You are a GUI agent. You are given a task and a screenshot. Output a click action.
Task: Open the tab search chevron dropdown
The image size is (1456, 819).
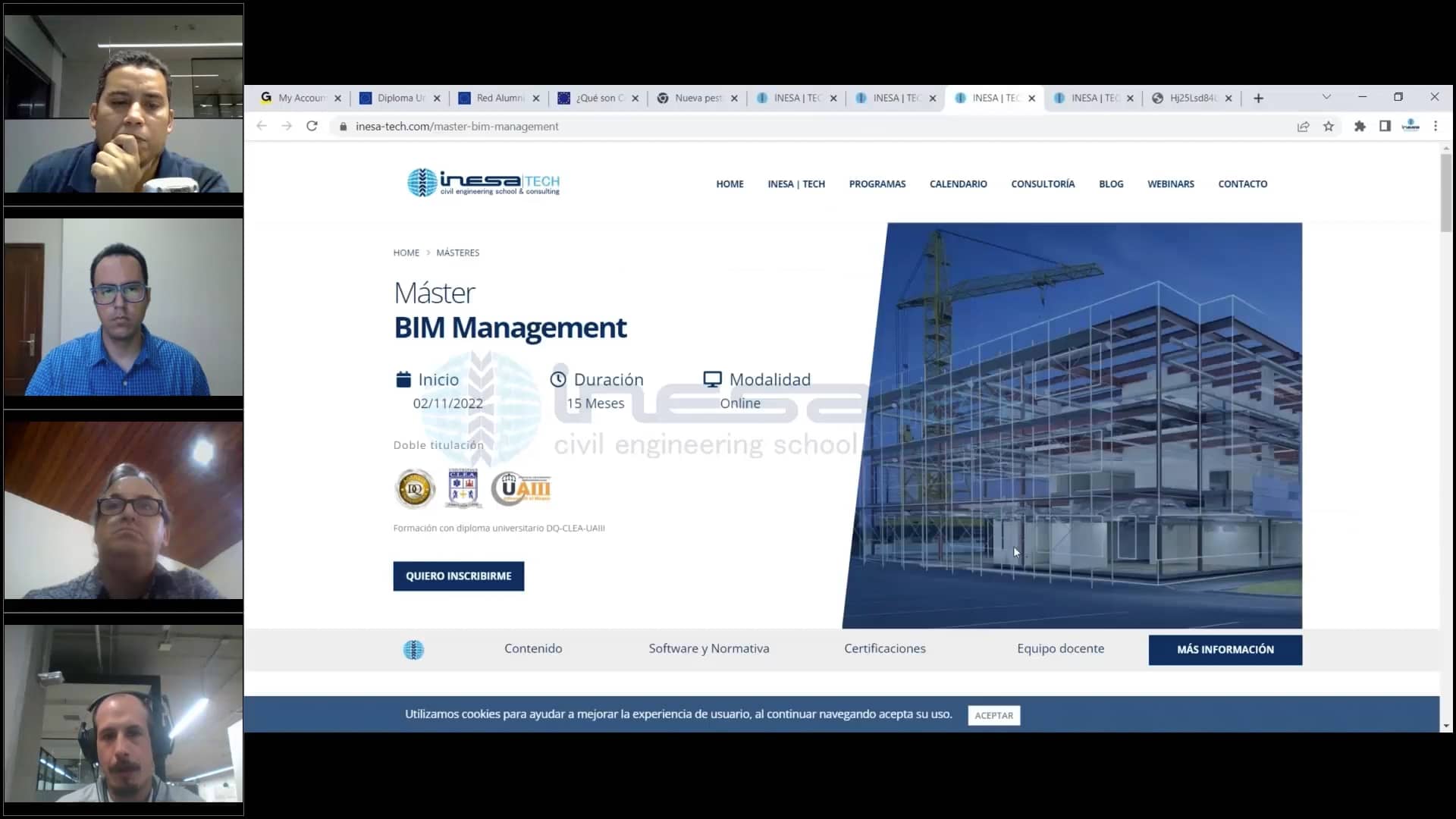1327,97
